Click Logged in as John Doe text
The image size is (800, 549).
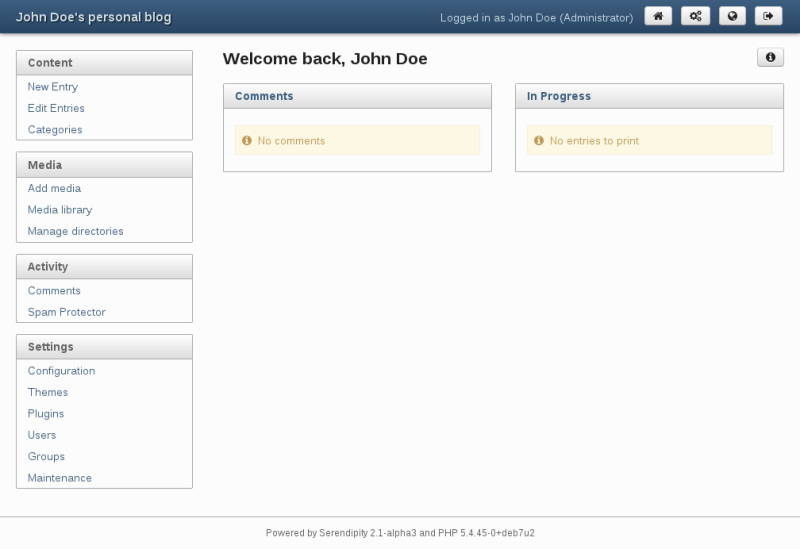(536, 18)
